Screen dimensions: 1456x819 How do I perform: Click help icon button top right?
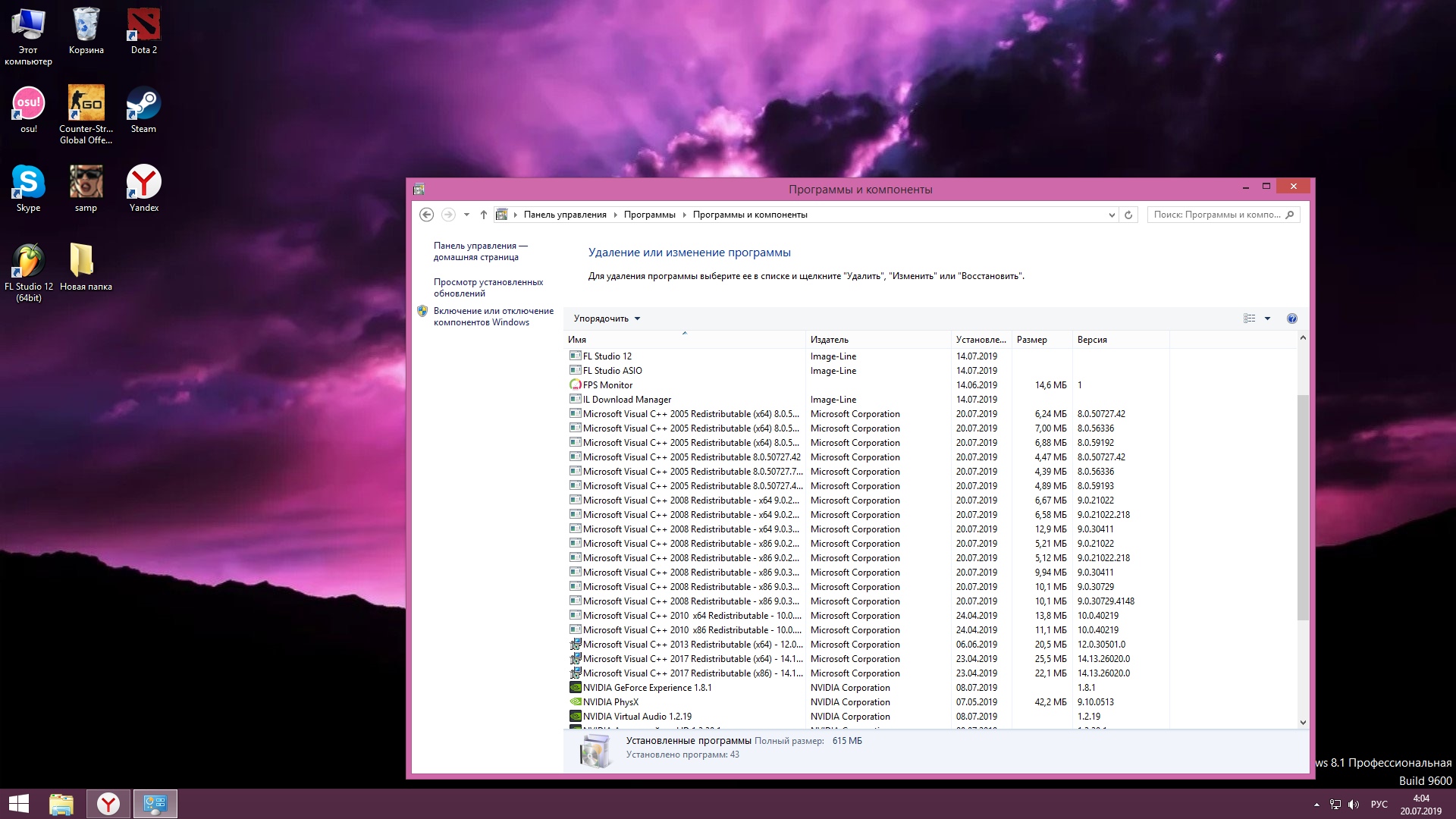(x=1293, y=318)
